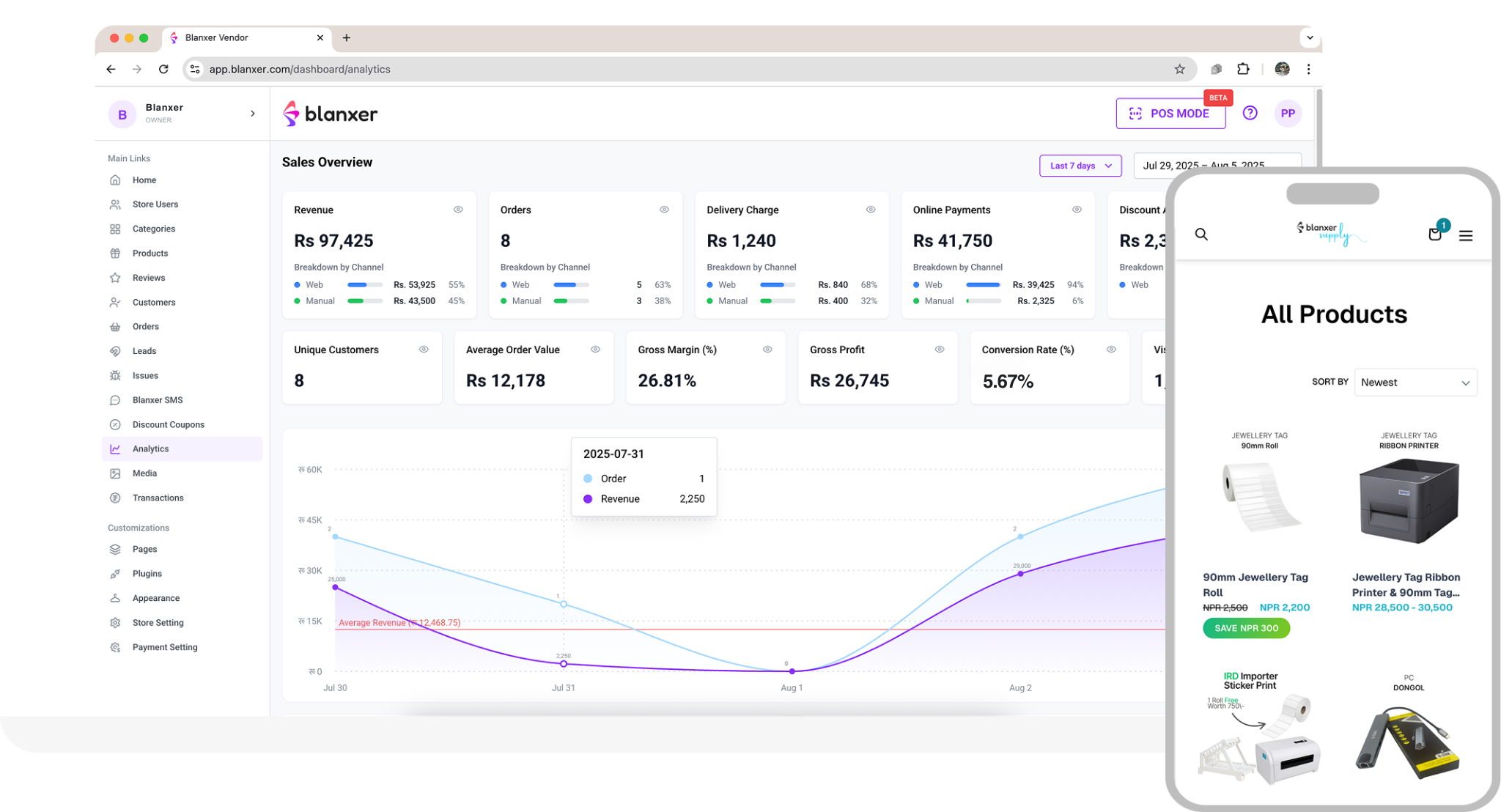Click the Web channel progress bar under Revenue
This screenshot has width=1501, height=812.
click(364, 285)
